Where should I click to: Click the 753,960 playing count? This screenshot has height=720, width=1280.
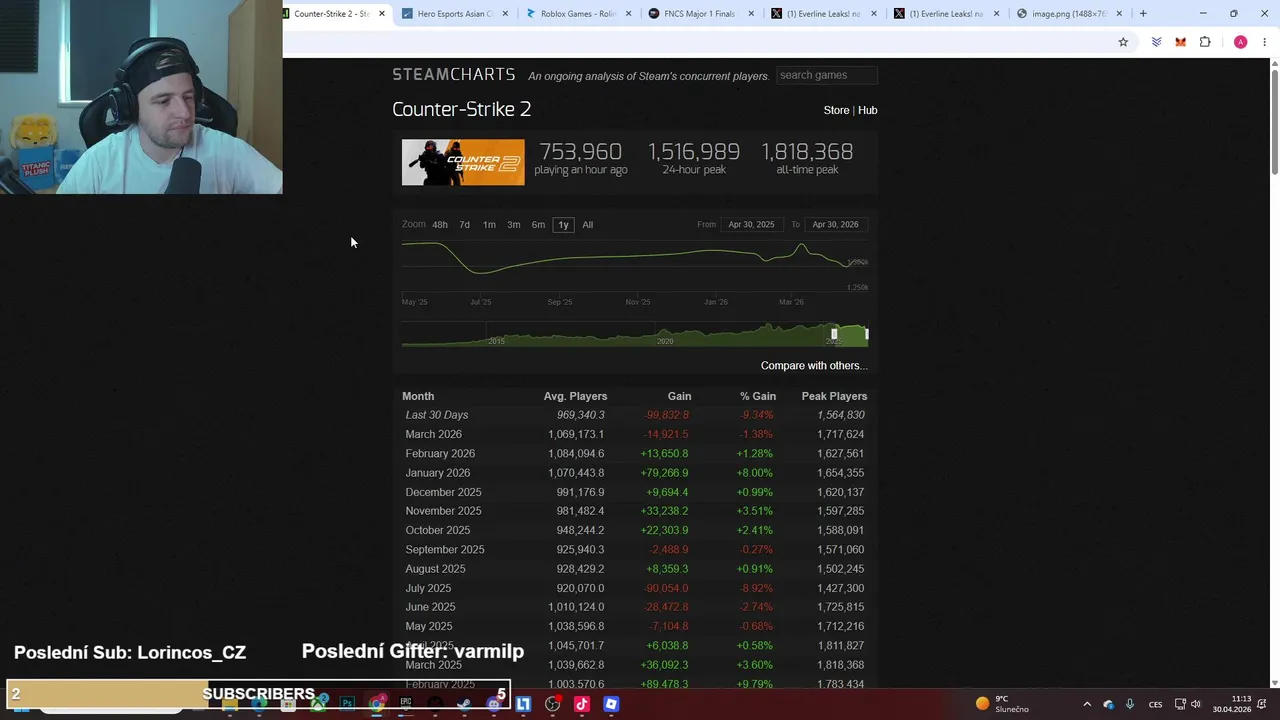point(580,152)
